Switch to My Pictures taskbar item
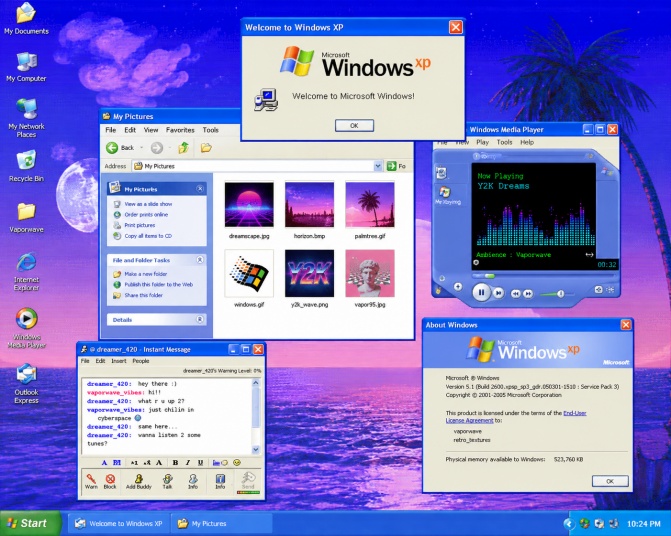The width and height of the screenshot is (671, 536). click(222, 523)
